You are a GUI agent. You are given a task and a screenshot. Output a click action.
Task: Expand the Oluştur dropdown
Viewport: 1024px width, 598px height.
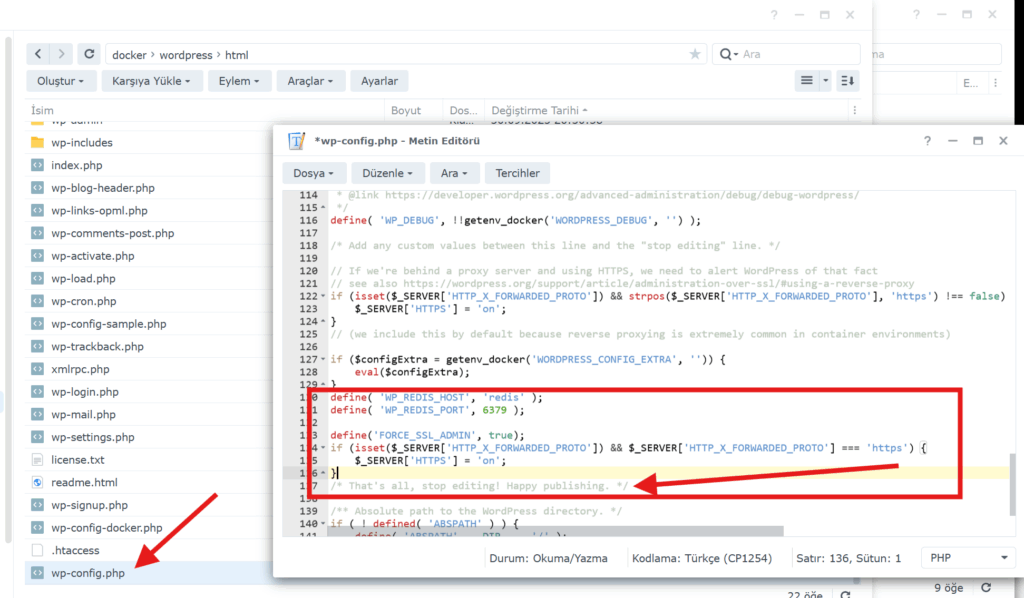pos(60,81)
